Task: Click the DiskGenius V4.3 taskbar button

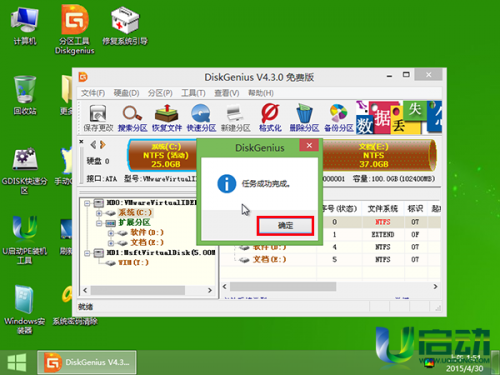Action: coord(87,362)
